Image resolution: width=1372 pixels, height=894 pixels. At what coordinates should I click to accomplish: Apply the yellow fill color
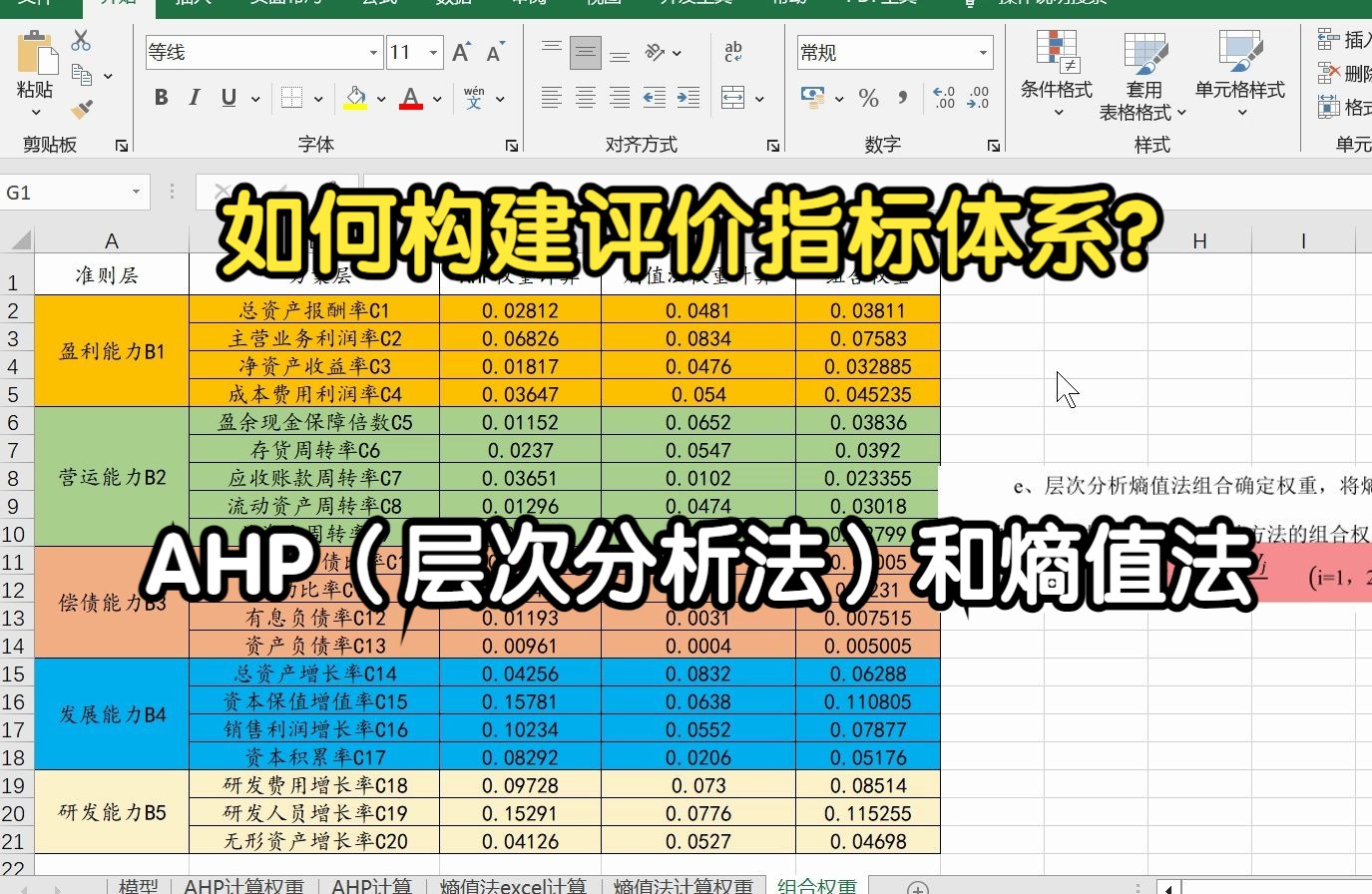[355, 98]
